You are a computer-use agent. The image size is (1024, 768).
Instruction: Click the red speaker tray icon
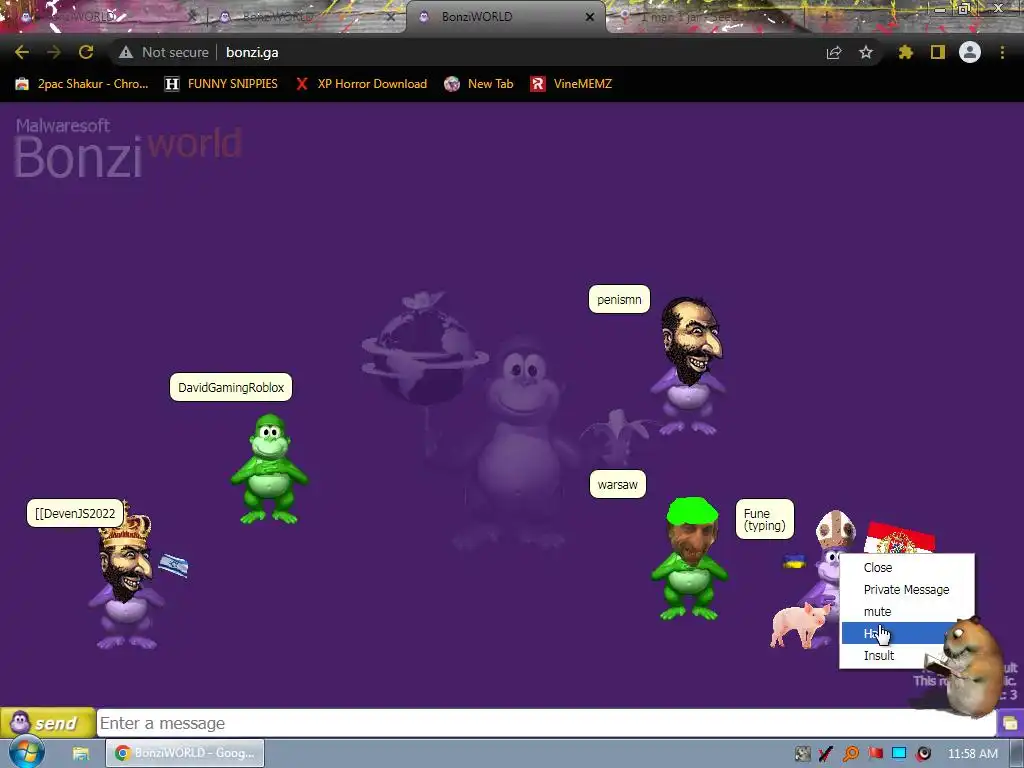[923, 754]
